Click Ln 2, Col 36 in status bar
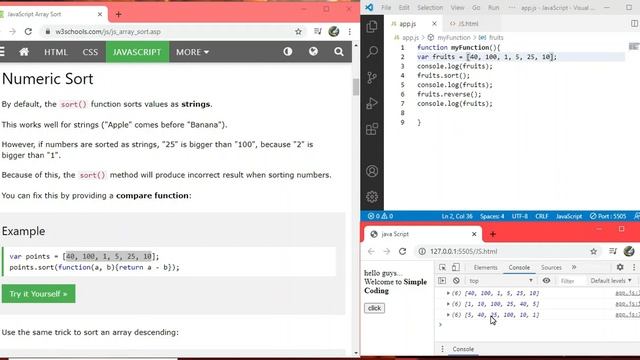 [x=457, y=216]
